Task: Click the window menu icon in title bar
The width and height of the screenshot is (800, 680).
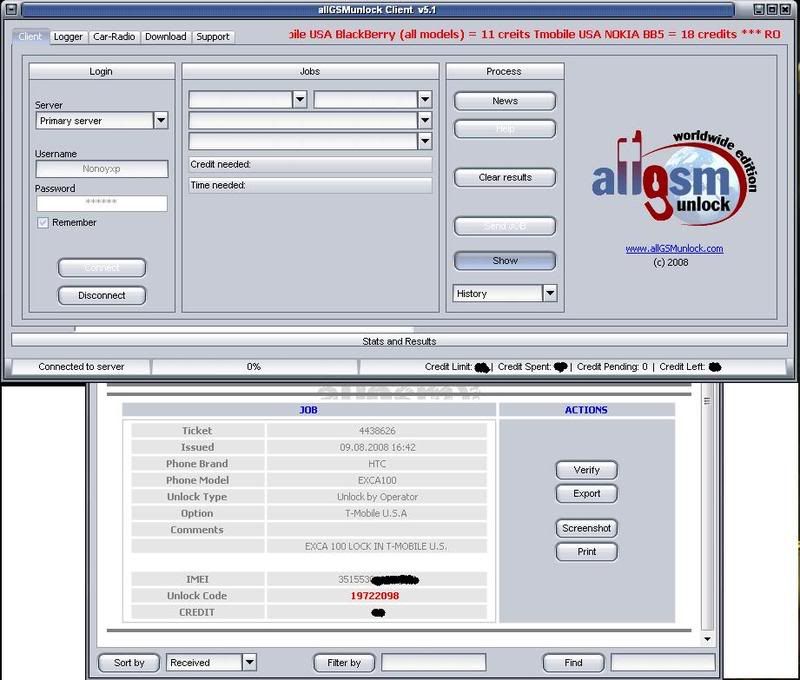Action: pyautogui.click(x=11, y=9)
